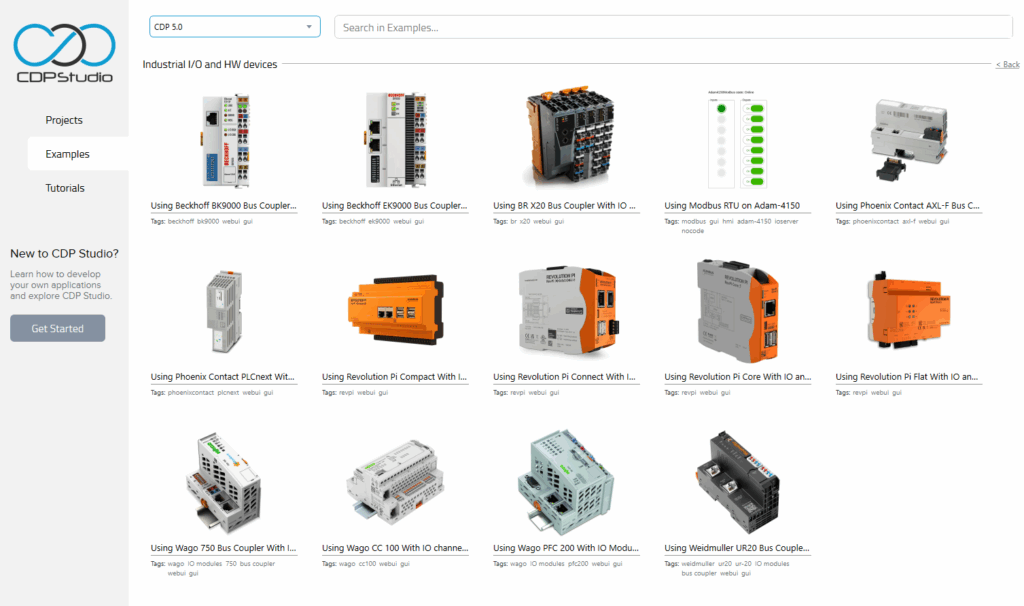Select the BR X20 Bus Coupler image
Viewport: 1024px width, 606px height.
(x=569, y=136)
